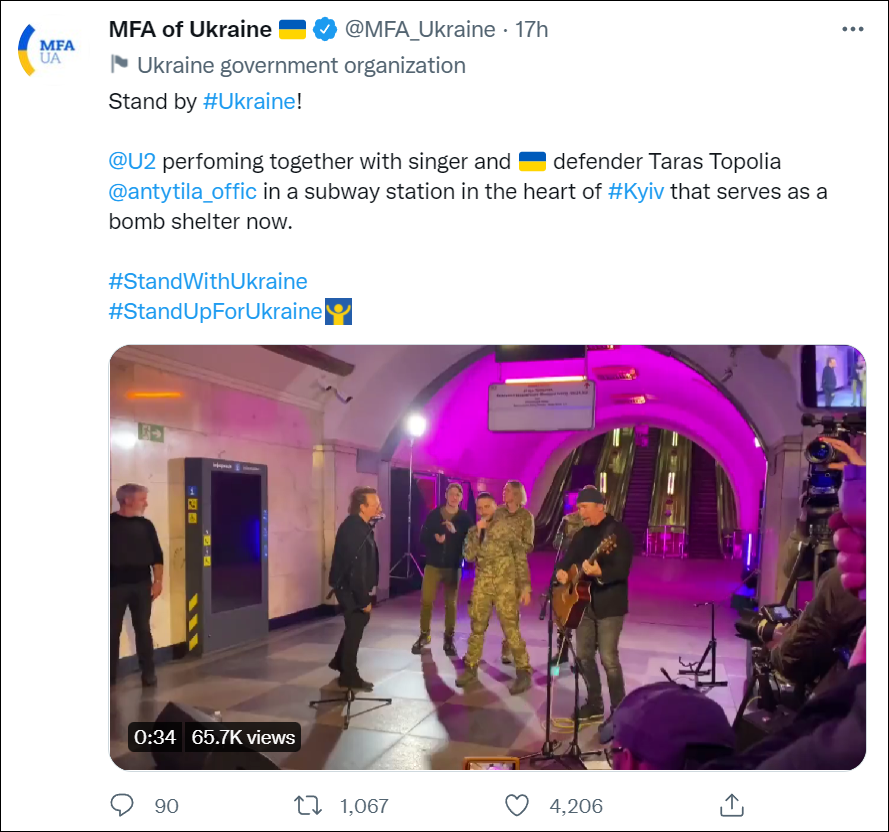Screen dimensions: 889x832
Task: Click the government organization flag icon
Action: [119, 66]
